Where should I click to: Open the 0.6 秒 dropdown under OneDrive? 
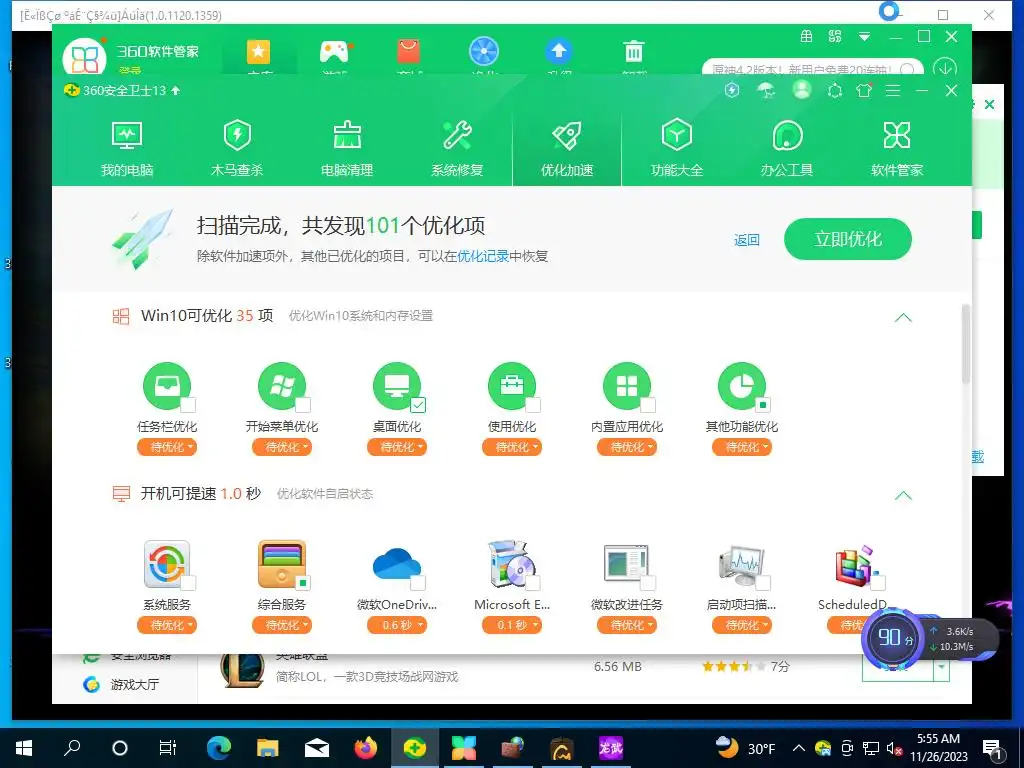tap(397, 625)
